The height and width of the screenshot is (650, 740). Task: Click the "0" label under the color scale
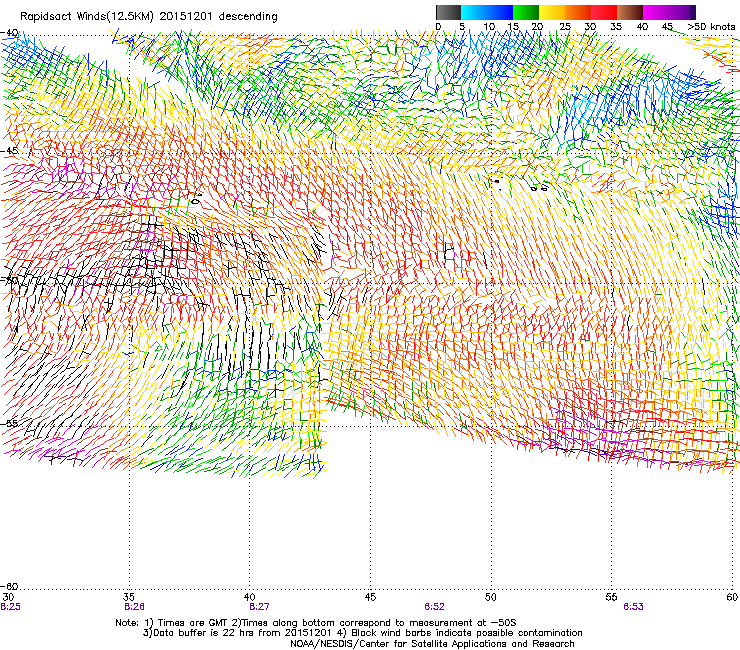pos(438,27)
